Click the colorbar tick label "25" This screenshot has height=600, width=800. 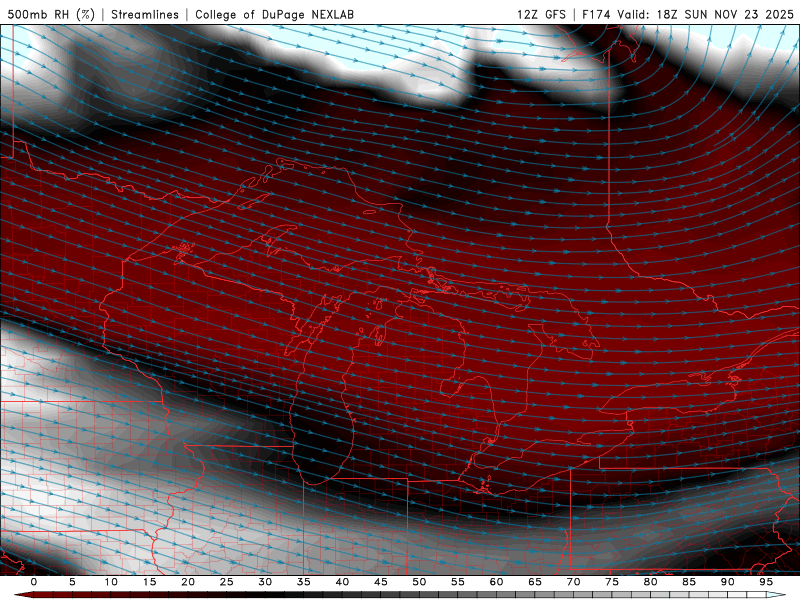tap(227, 582)
